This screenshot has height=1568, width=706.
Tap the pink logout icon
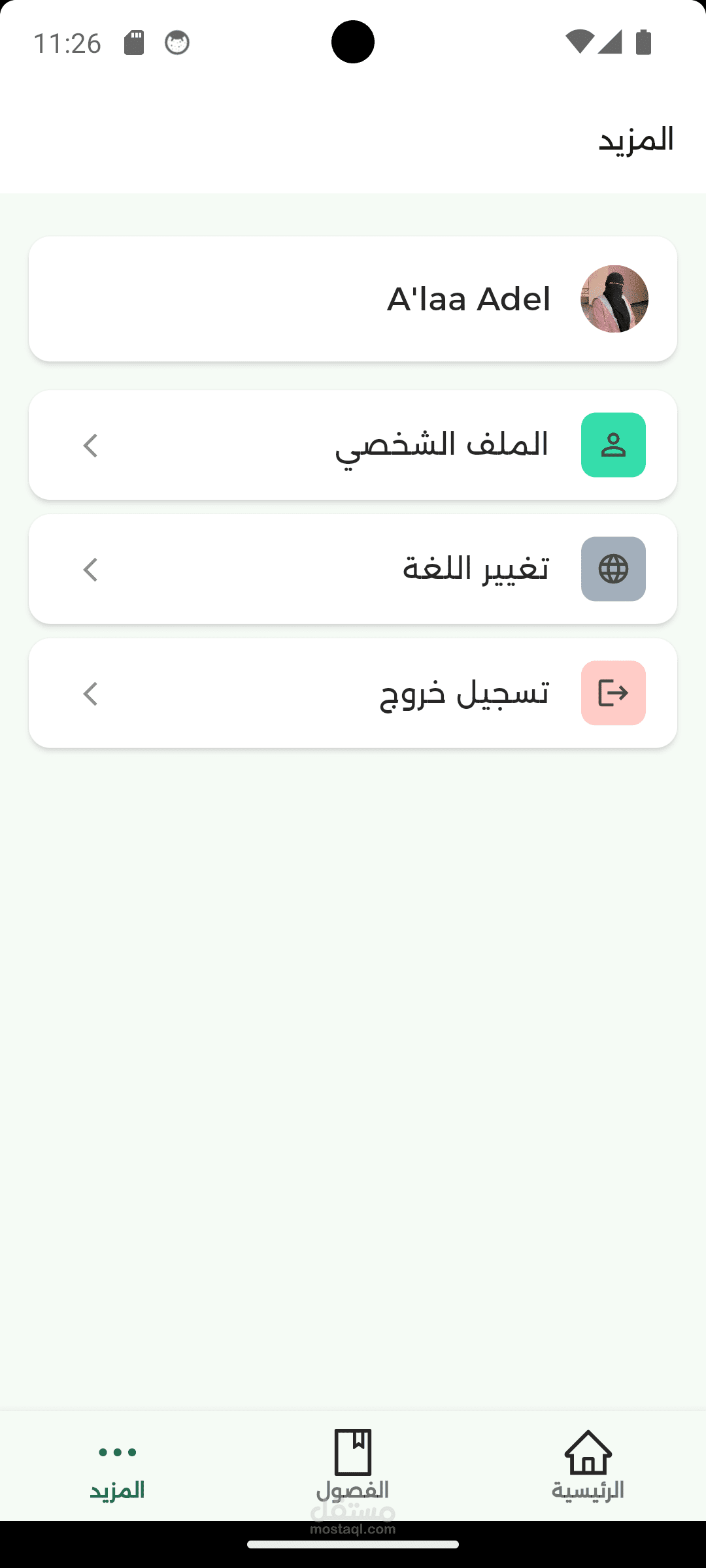click(613, 693)
